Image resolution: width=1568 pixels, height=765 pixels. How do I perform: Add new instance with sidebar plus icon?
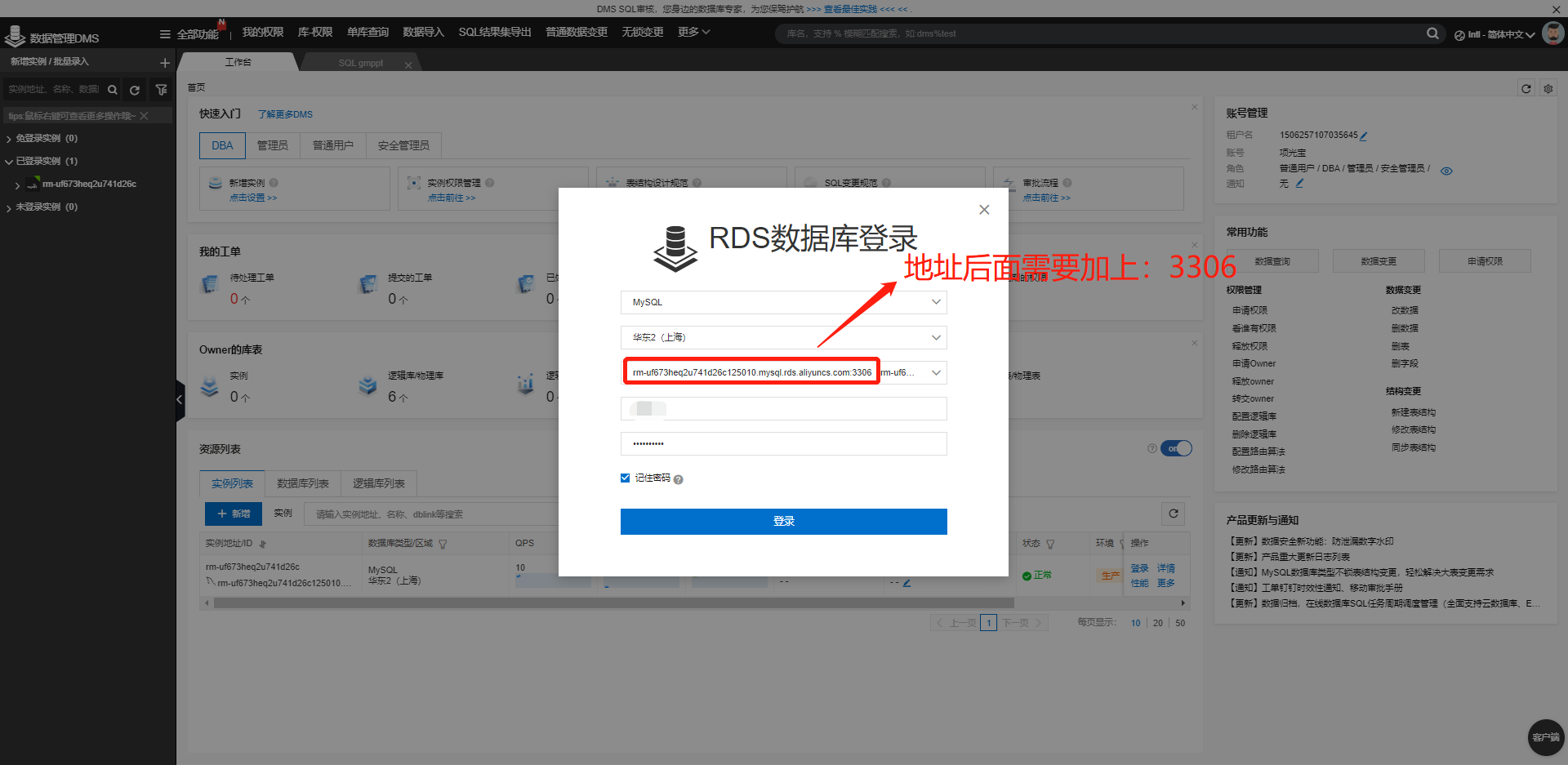165,62
